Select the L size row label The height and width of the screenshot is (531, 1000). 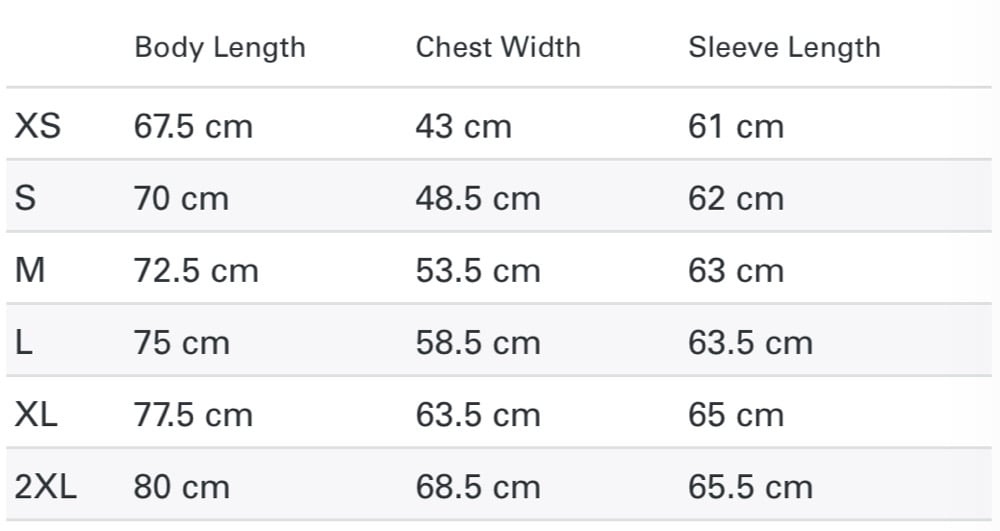[x=24, y=343]
